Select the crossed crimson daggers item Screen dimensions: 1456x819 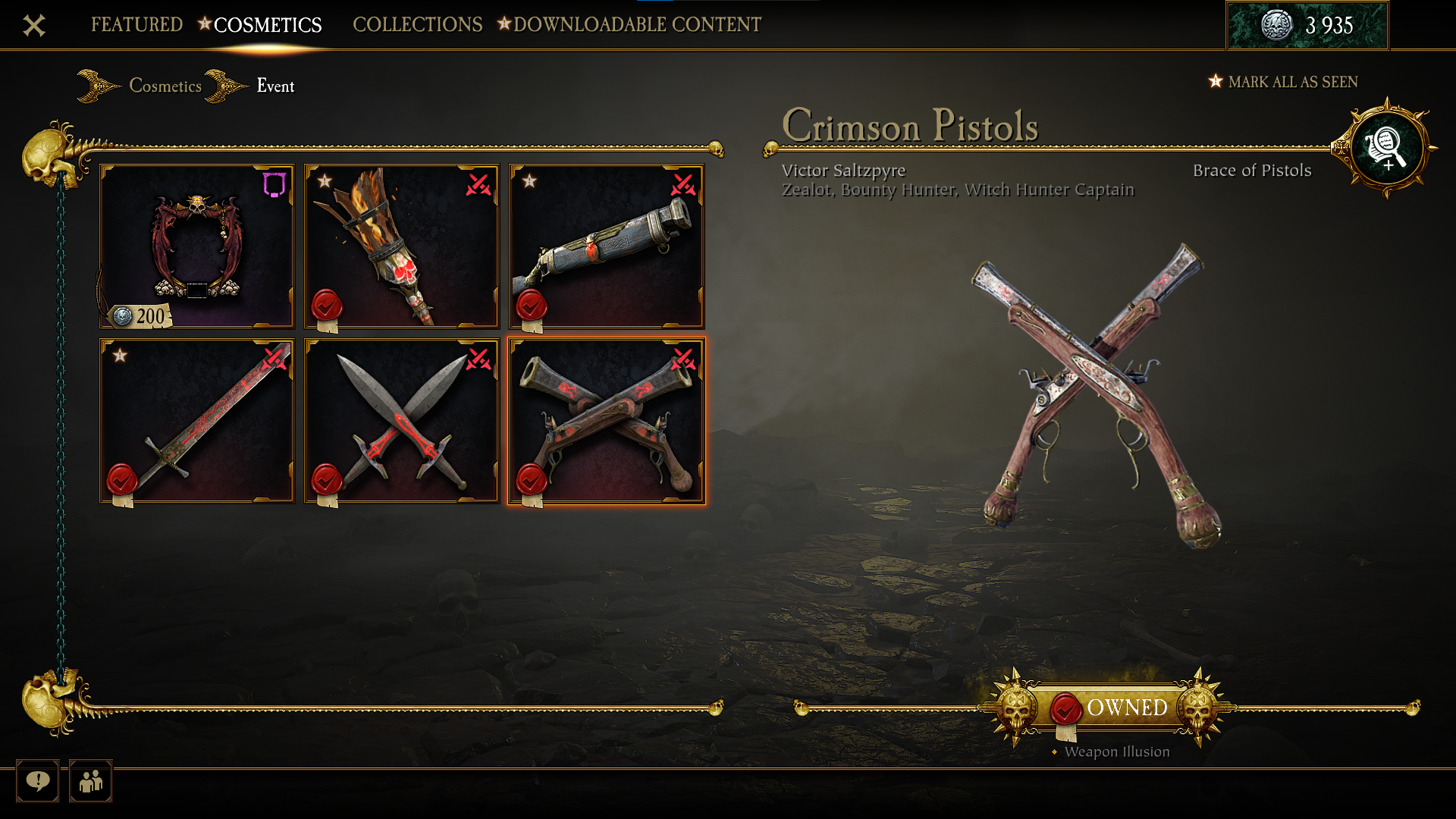click(402, 421)
